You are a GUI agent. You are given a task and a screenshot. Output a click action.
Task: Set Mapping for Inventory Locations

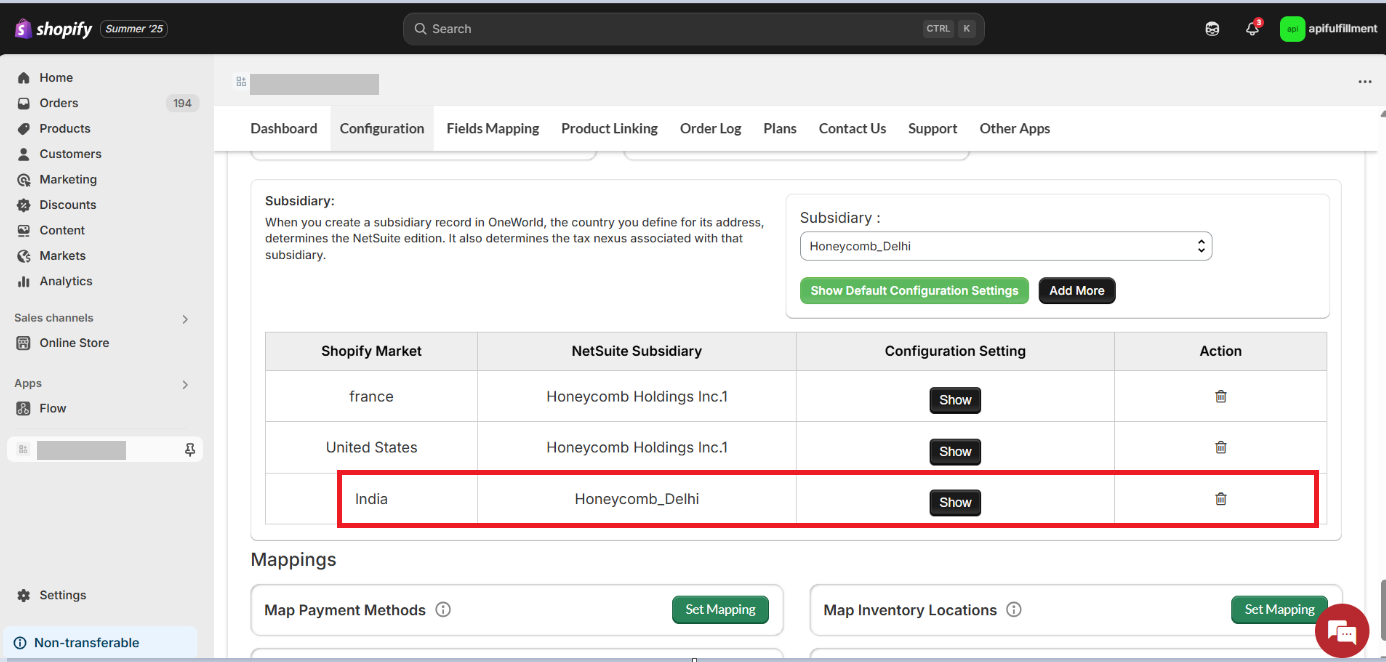[1279, 609]
